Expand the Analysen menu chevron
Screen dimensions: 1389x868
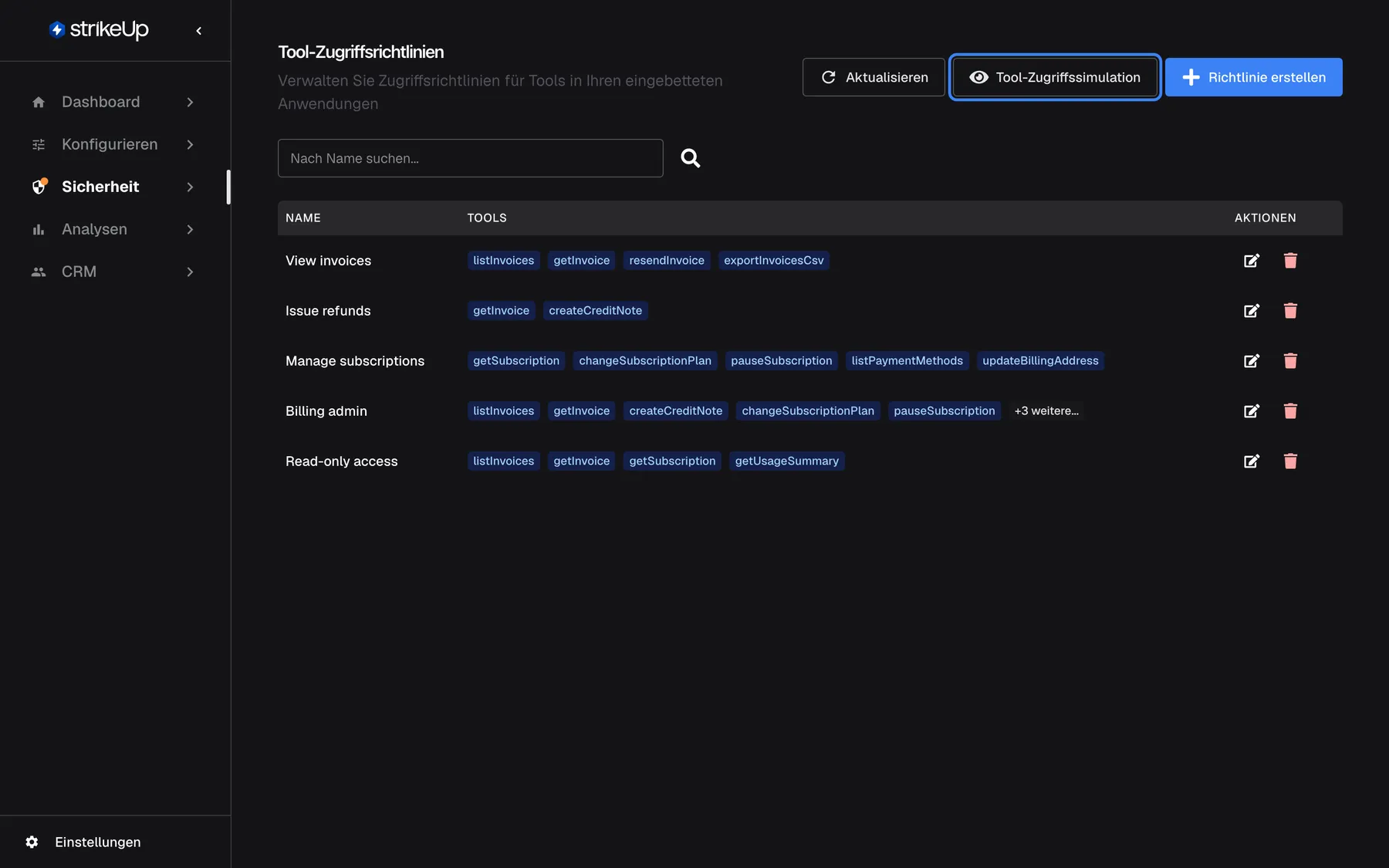[190, 229]
